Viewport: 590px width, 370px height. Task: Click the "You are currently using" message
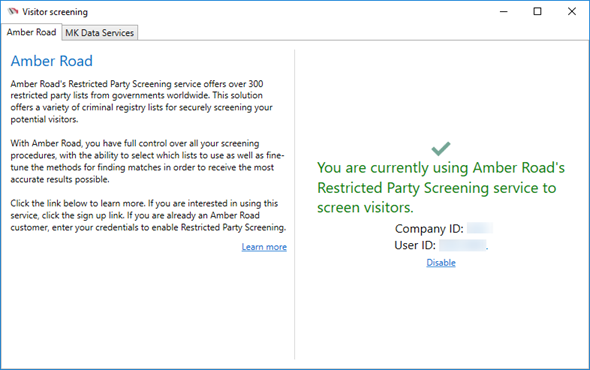pyautogui.click(x=441, y=187)
